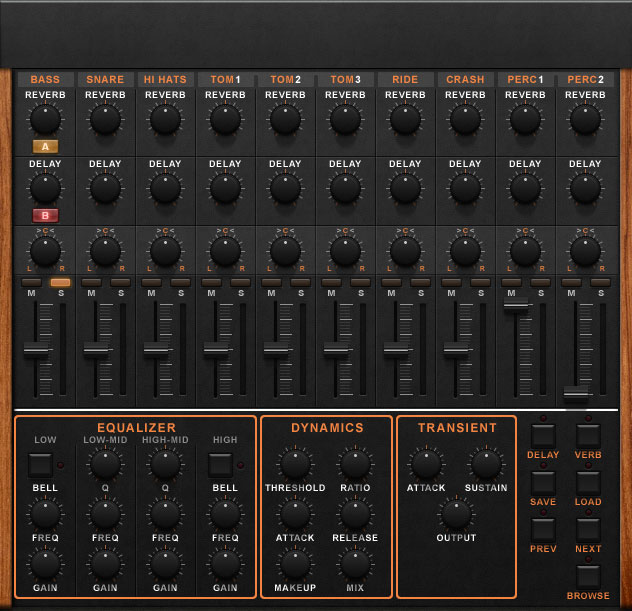
Task: Toggle the HIGH band BELL switch
Action: tap(220, 464)
